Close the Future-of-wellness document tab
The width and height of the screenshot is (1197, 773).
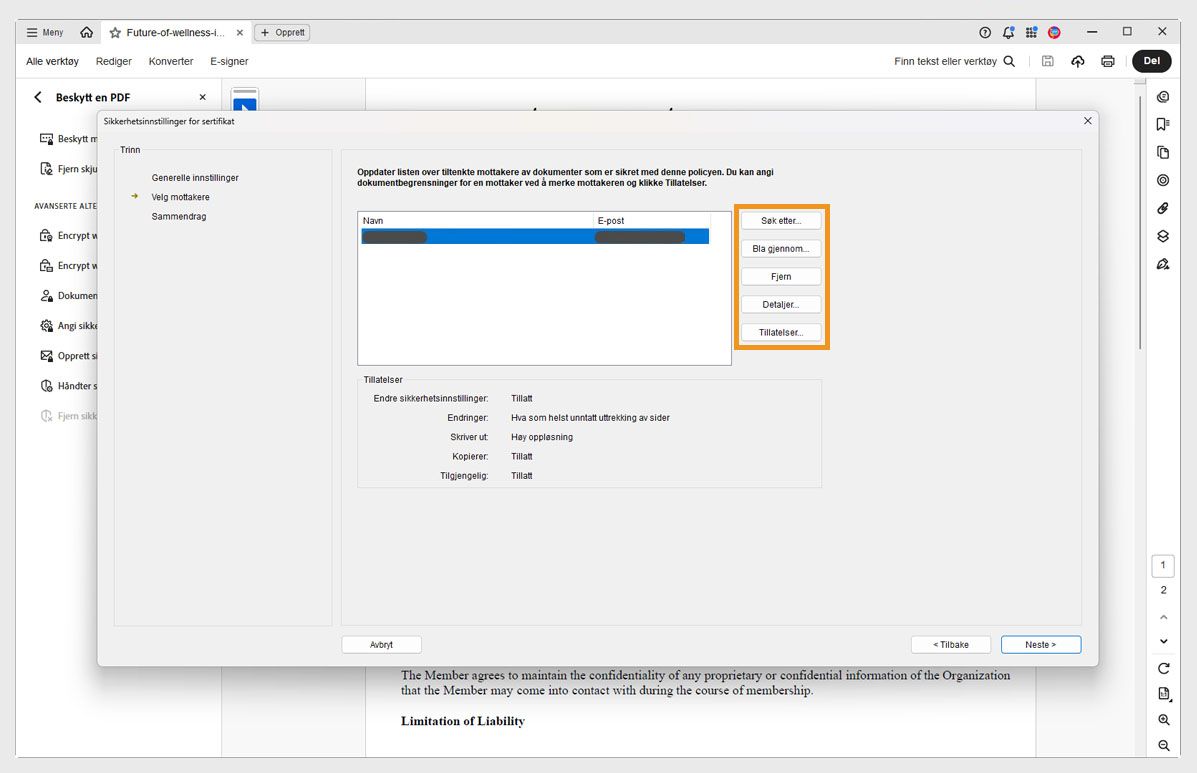pos(240,32)
